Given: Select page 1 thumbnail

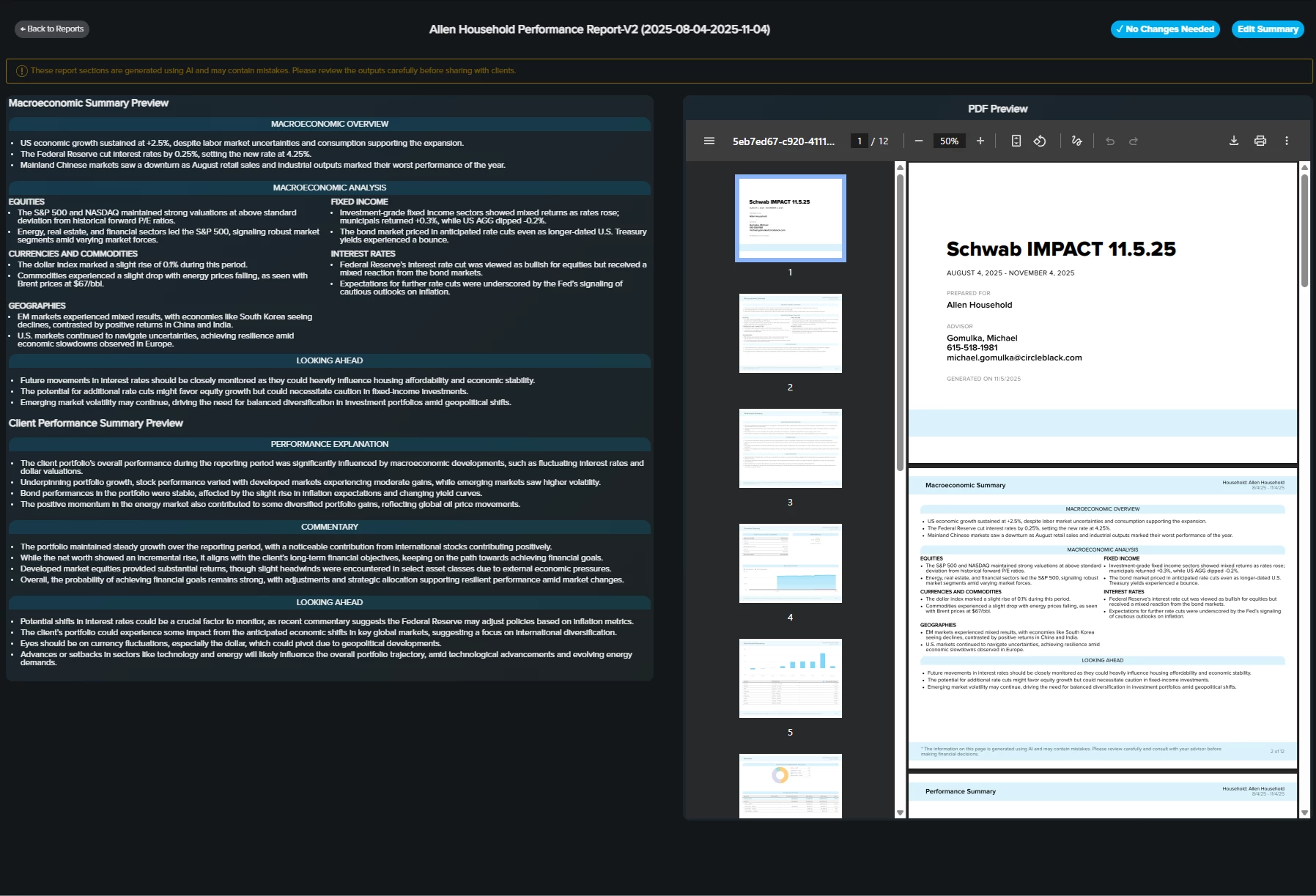Looking at the screenshot, I should [x=791, y=218].
